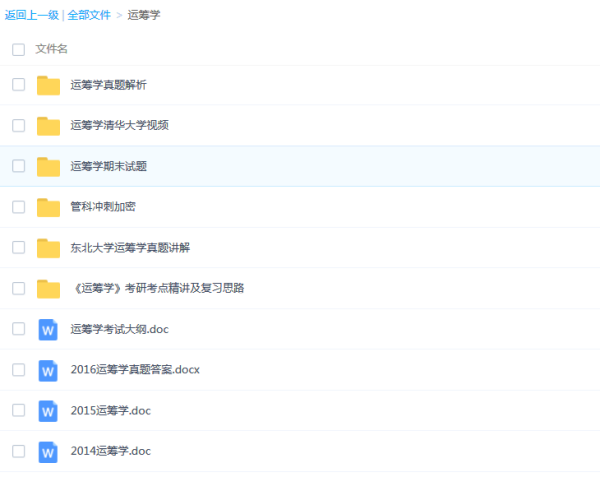Toggle the select-all checkbox beside 文件名
This screenshot has width=600, height=500.
coord(18,49)
